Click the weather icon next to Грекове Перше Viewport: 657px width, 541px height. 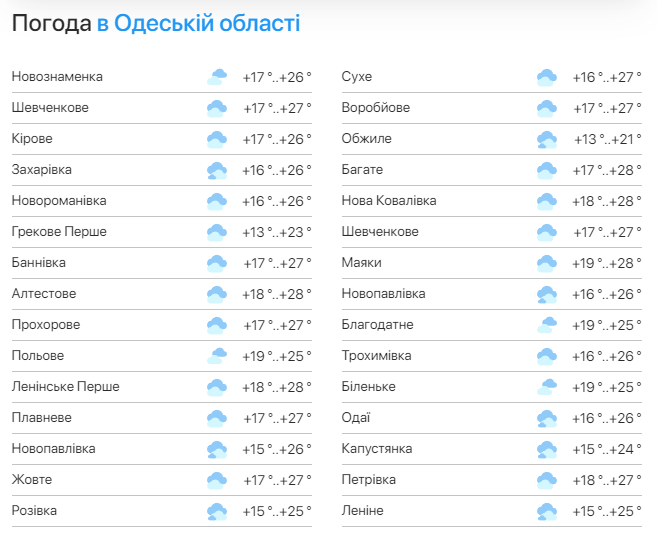pyautogui.click(x=217, y=232)
